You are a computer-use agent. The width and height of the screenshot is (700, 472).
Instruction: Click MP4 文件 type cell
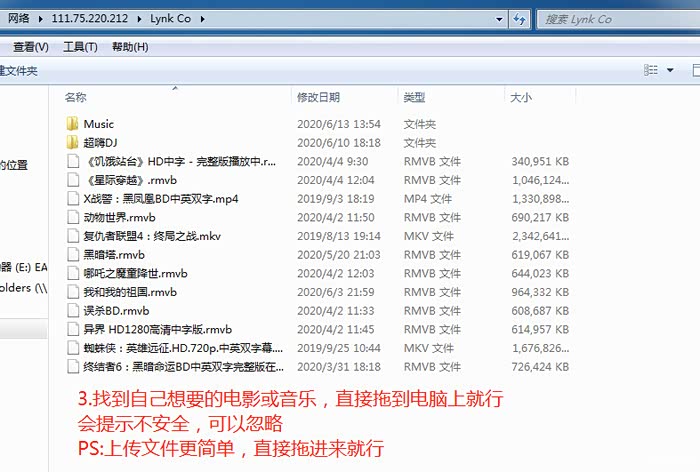[x=428, y=199]
